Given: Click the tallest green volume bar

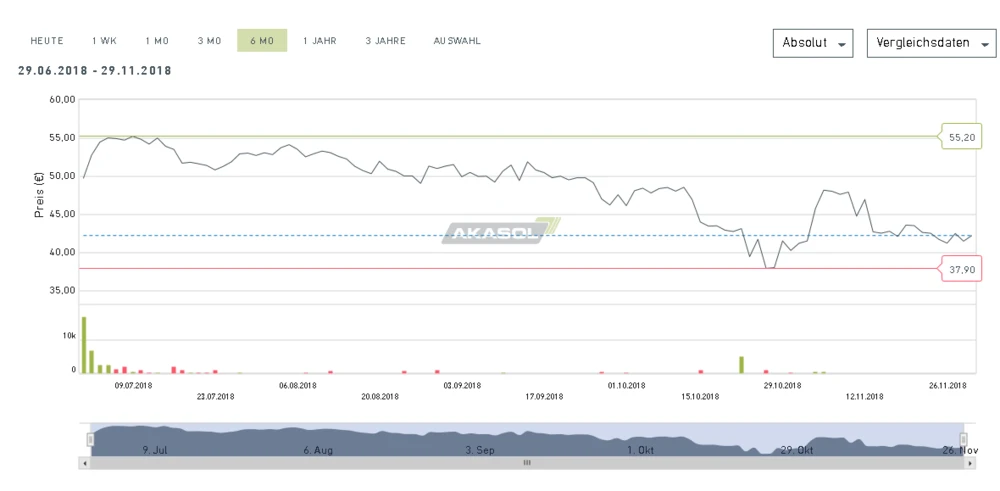Looking at the screenshot, I should [x=84, y=344].
